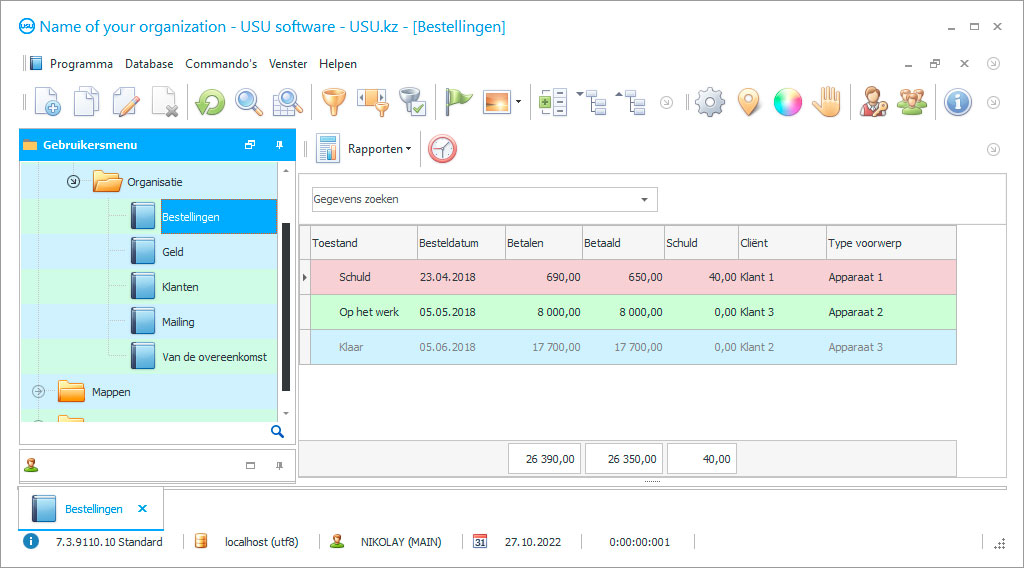The image size is (1024, 568).
Task: Click the users group icon
Action: click(912, 102)
